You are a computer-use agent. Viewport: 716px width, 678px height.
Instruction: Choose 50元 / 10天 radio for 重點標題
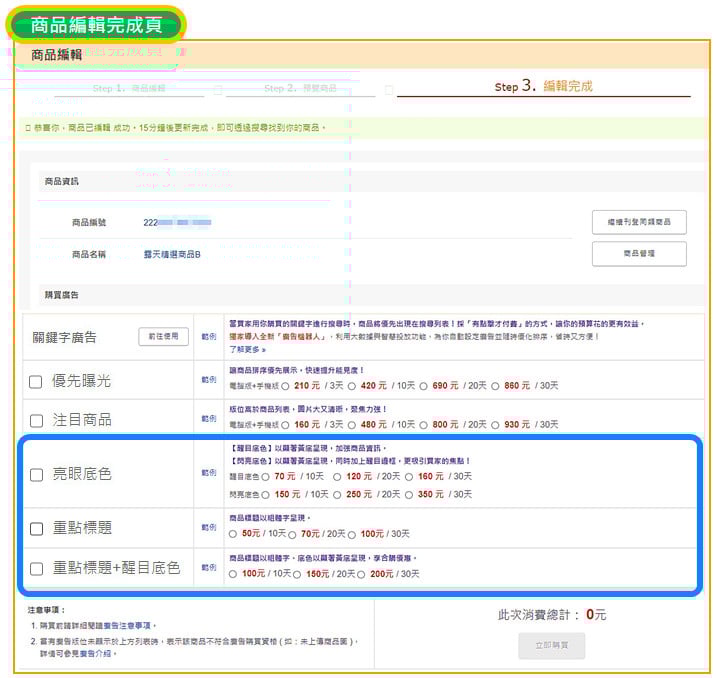tap(233, 534)
